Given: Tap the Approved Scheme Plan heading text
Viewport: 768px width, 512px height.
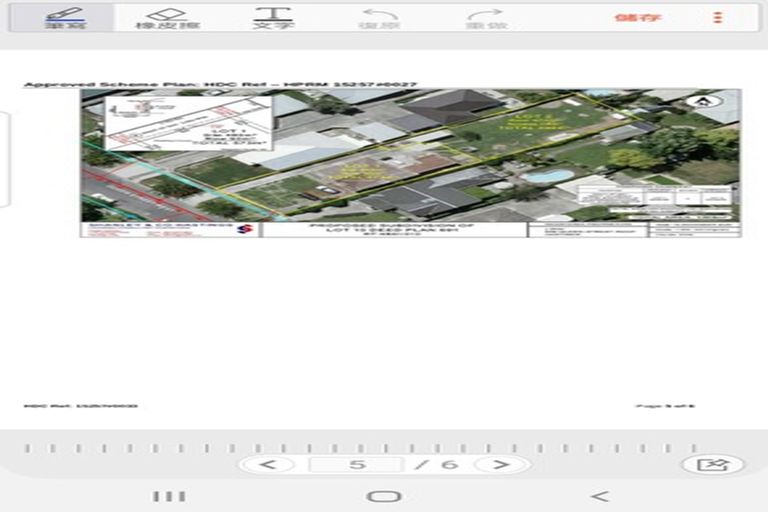Looking at the screenshot, I should click(x=220, y=85).
